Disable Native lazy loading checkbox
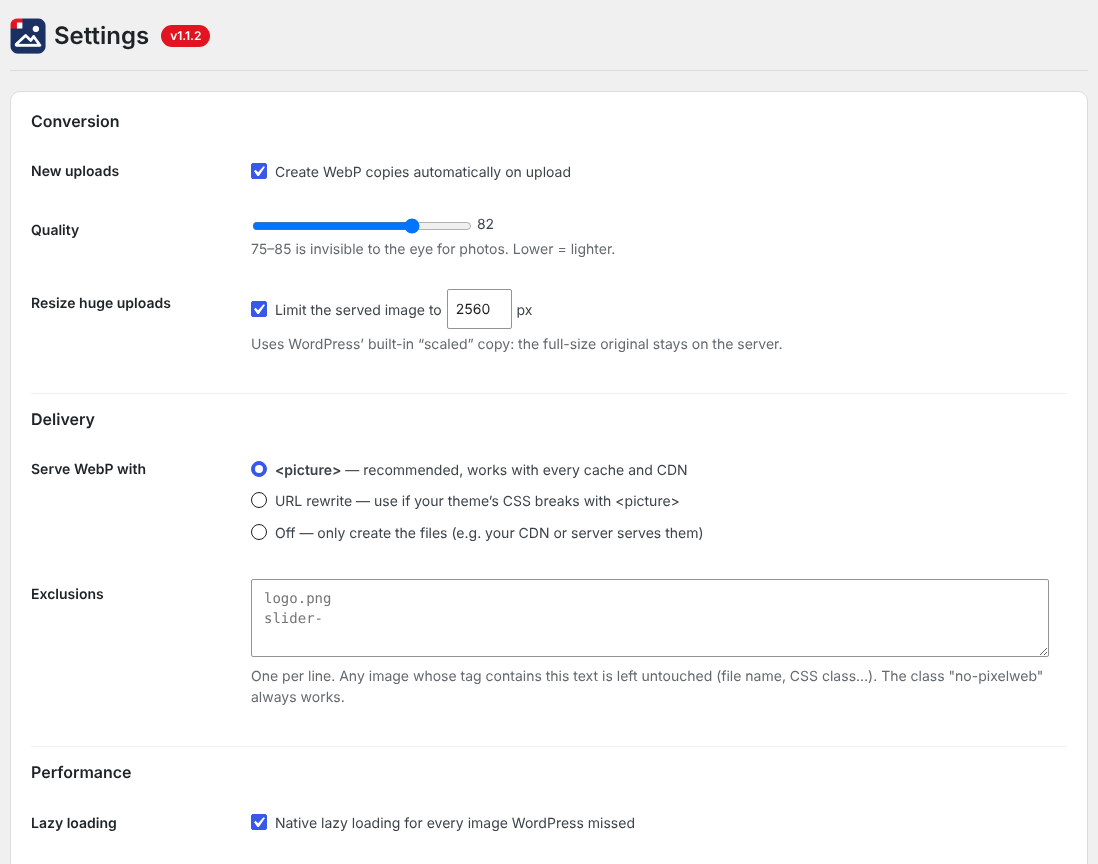1098x864 pixels. [259, 823]
